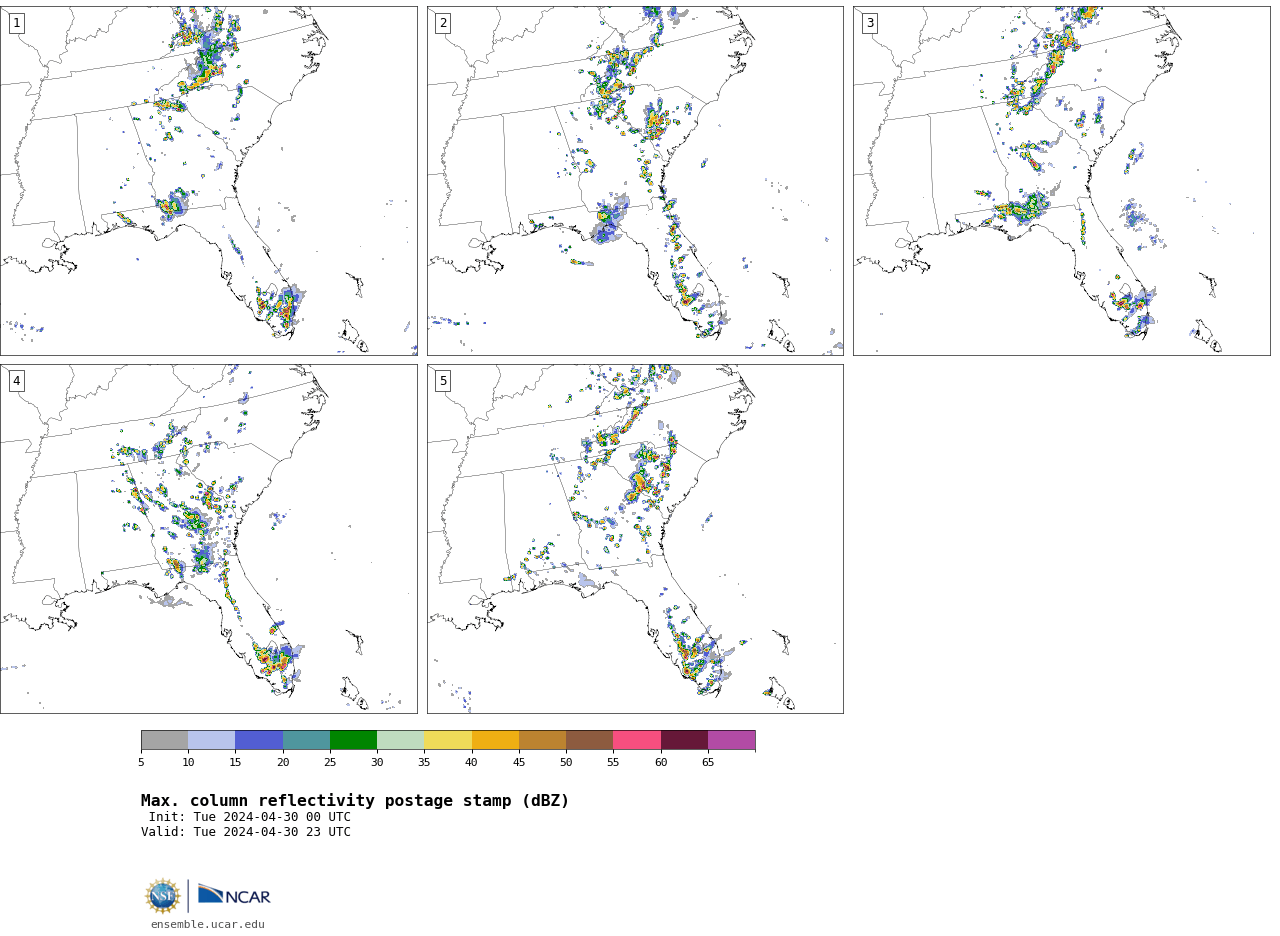Click the Init: Tue 2024-04-30 00 UTC text
The height and width of the screenshot is (936, 1280).
pos(250,817)
